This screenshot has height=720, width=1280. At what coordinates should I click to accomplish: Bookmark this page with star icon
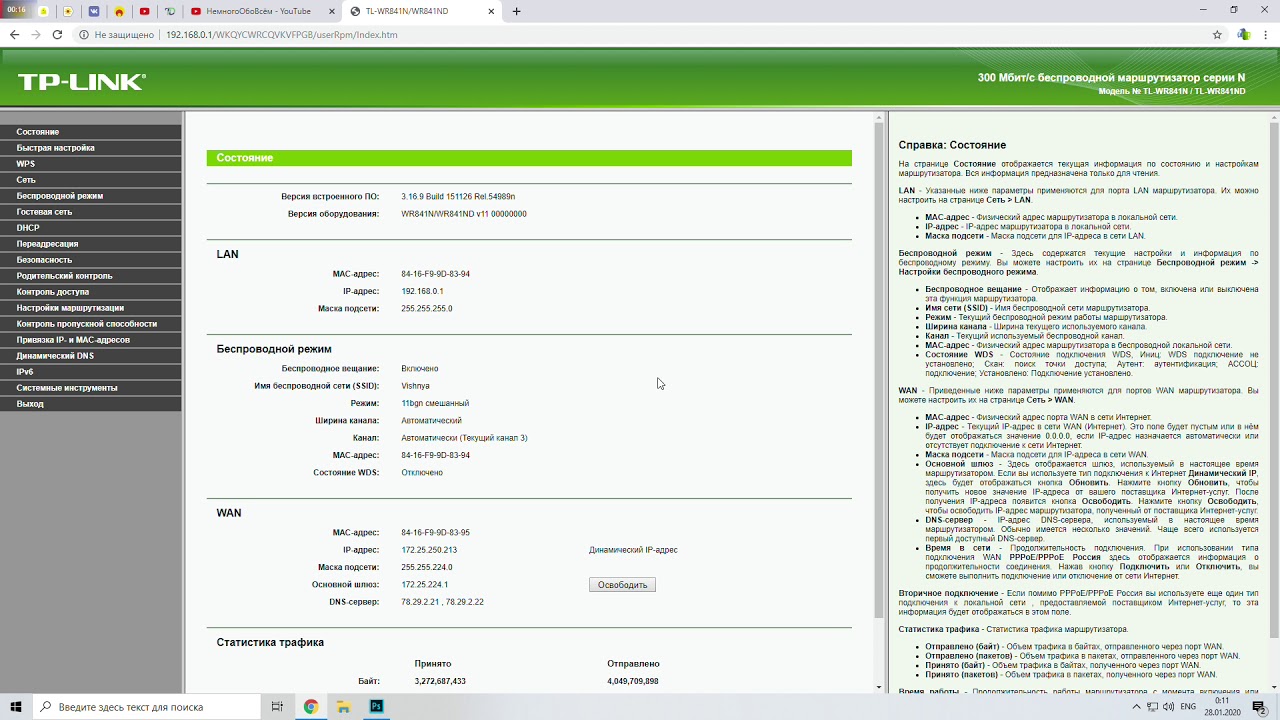pos(1217,34)
